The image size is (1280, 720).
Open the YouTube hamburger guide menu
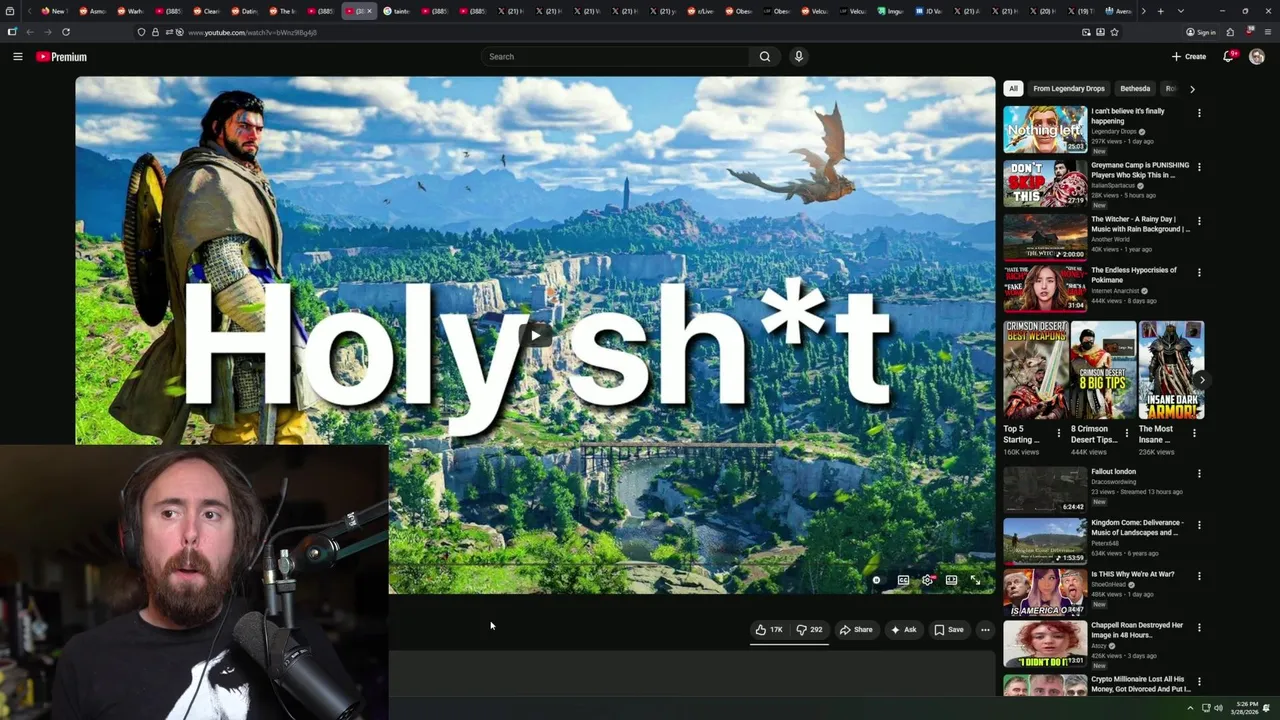tap(17, 57)
